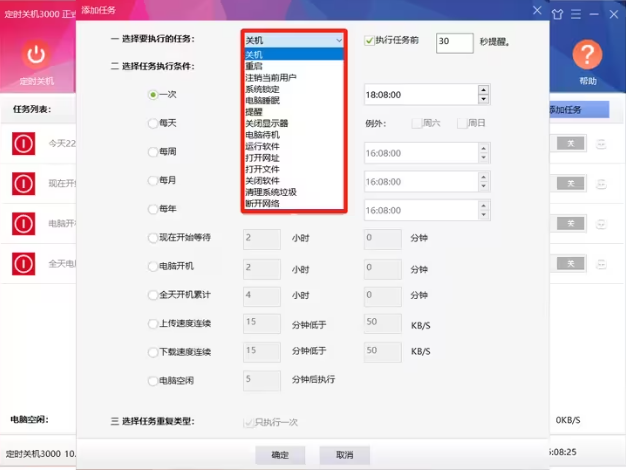Check the 周日 exception checkbox

click(x=462, y=123)
